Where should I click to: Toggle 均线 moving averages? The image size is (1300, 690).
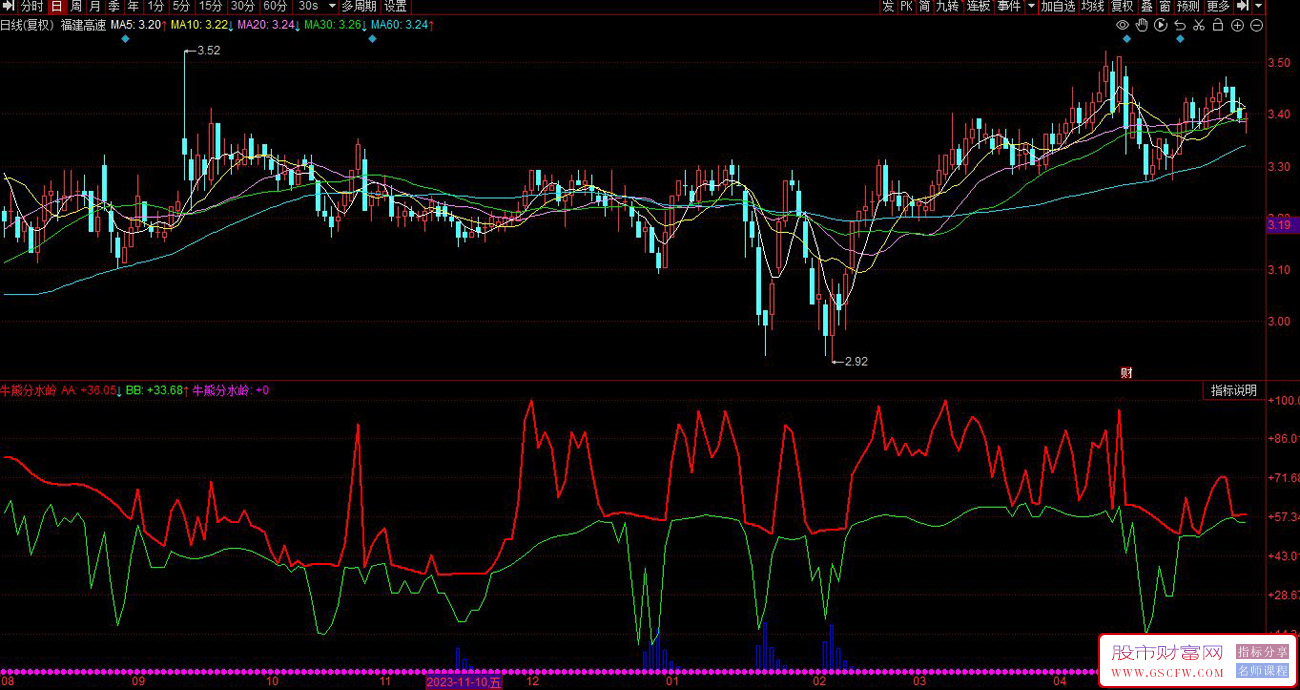(x=1093, y=6)
